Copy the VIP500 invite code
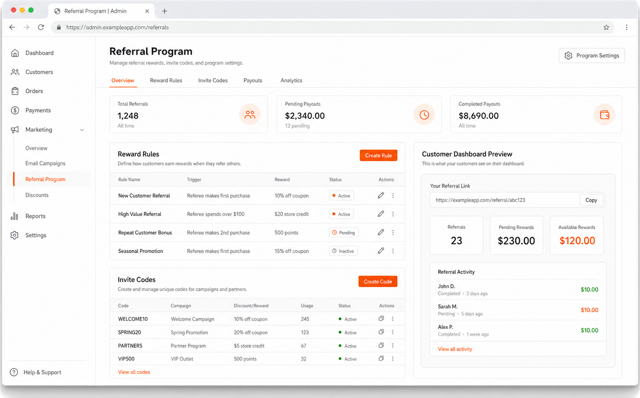640x398 pixels. click(x=381, y=358)
